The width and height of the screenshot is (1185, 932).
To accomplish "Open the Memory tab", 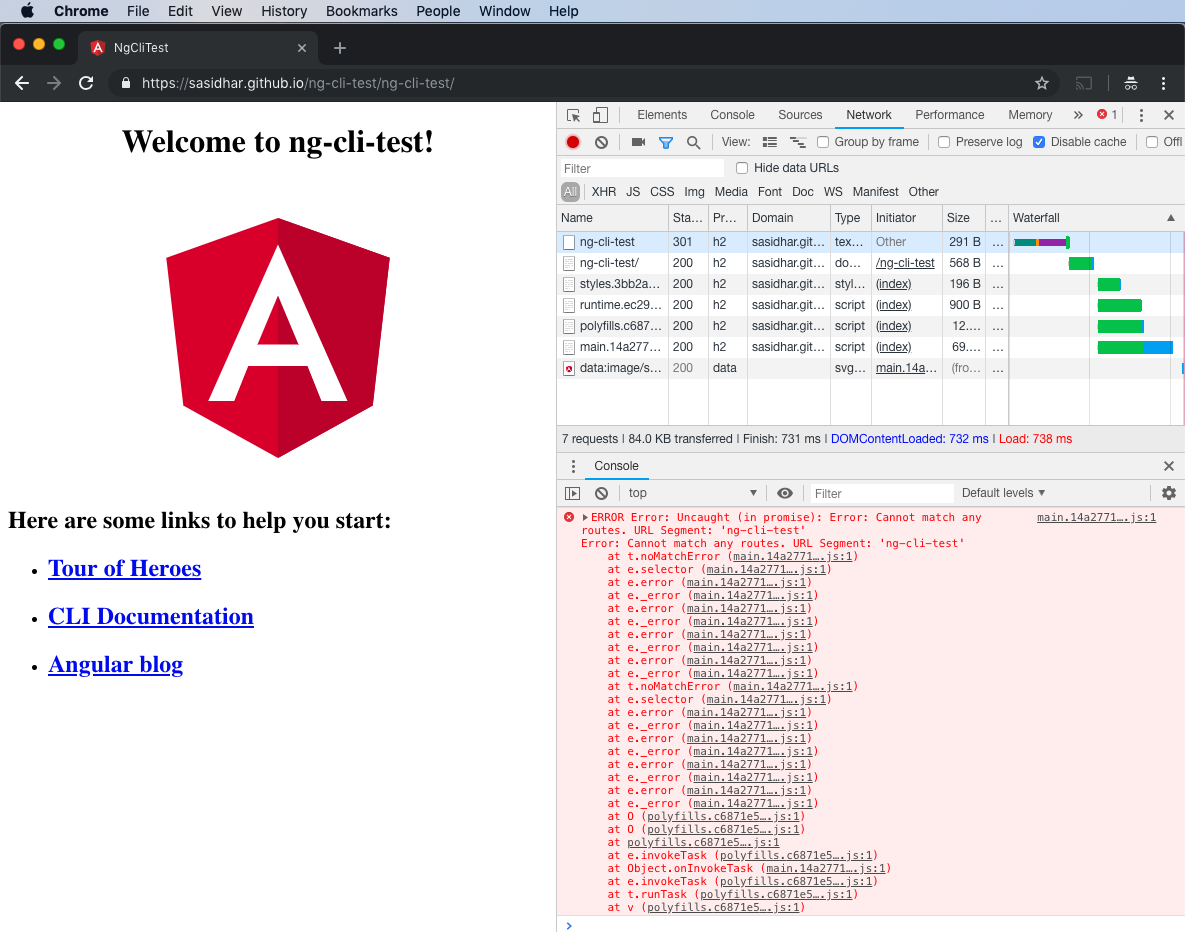I will 1030,115.
